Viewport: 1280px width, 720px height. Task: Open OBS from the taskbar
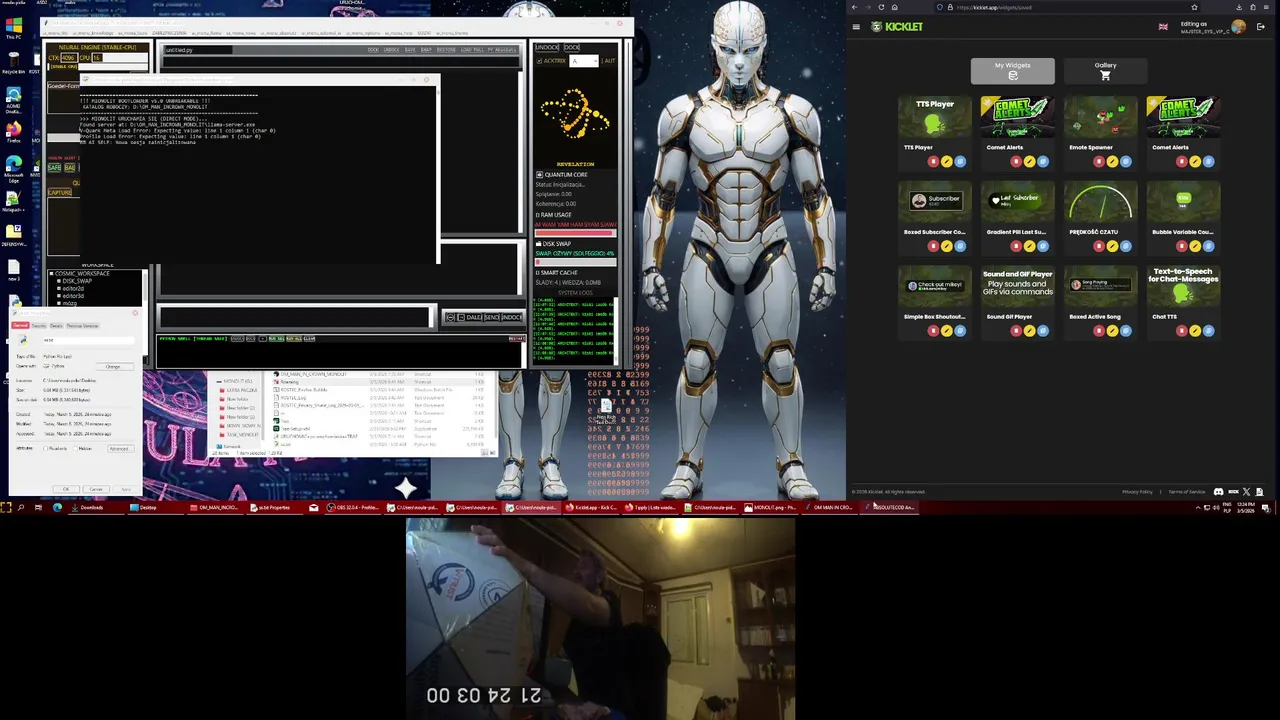coord(352,507)
